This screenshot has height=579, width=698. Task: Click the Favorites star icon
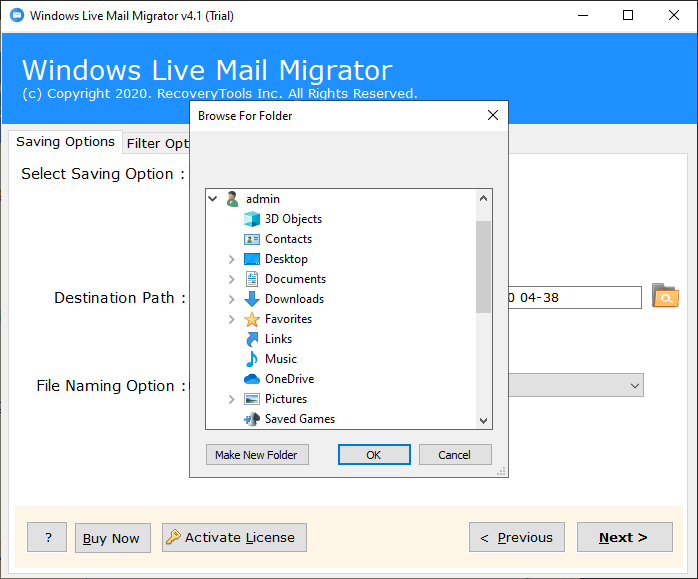click(252, 319)
